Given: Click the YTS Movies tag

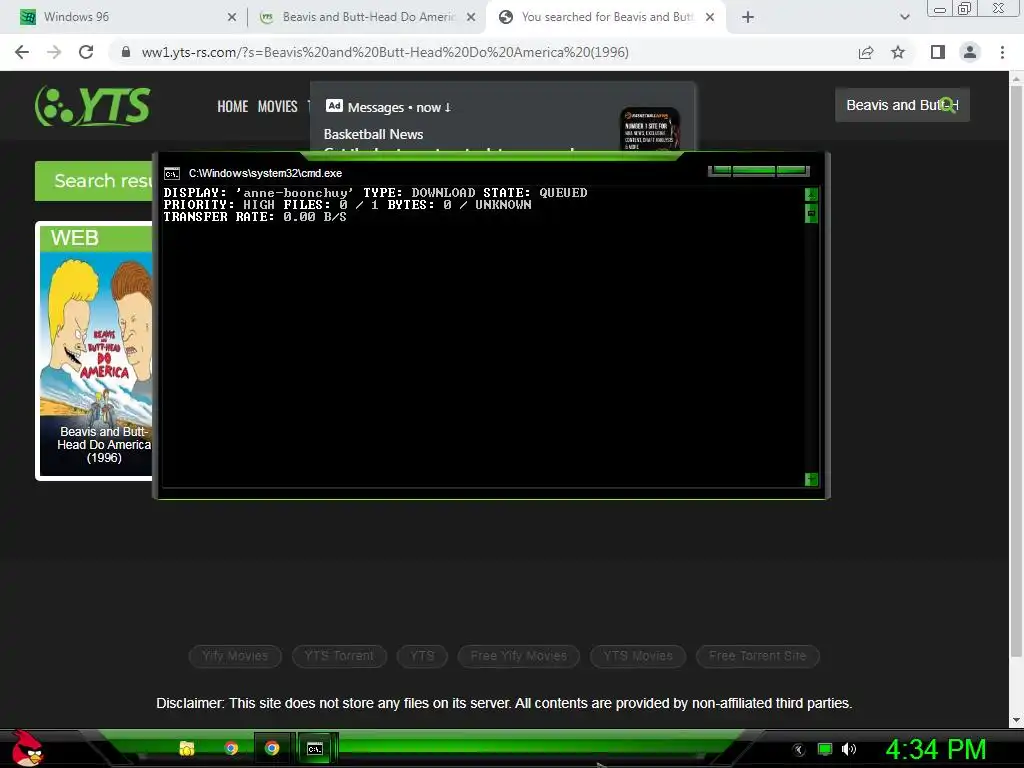Looking at the screenshot, I should coord(638,656).
